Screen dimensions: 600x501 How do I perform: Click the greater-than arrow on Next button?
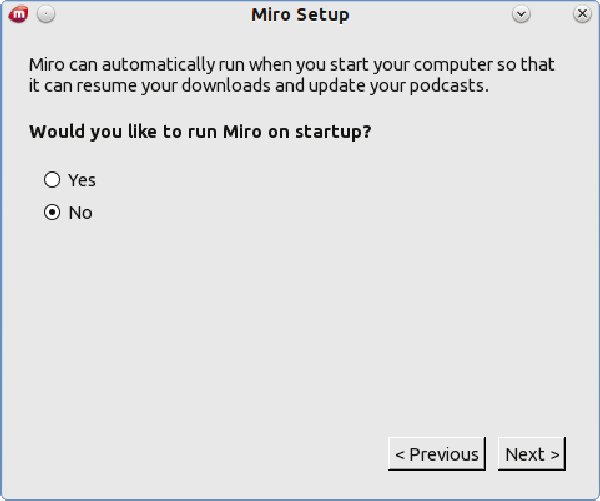pos(555,455)
